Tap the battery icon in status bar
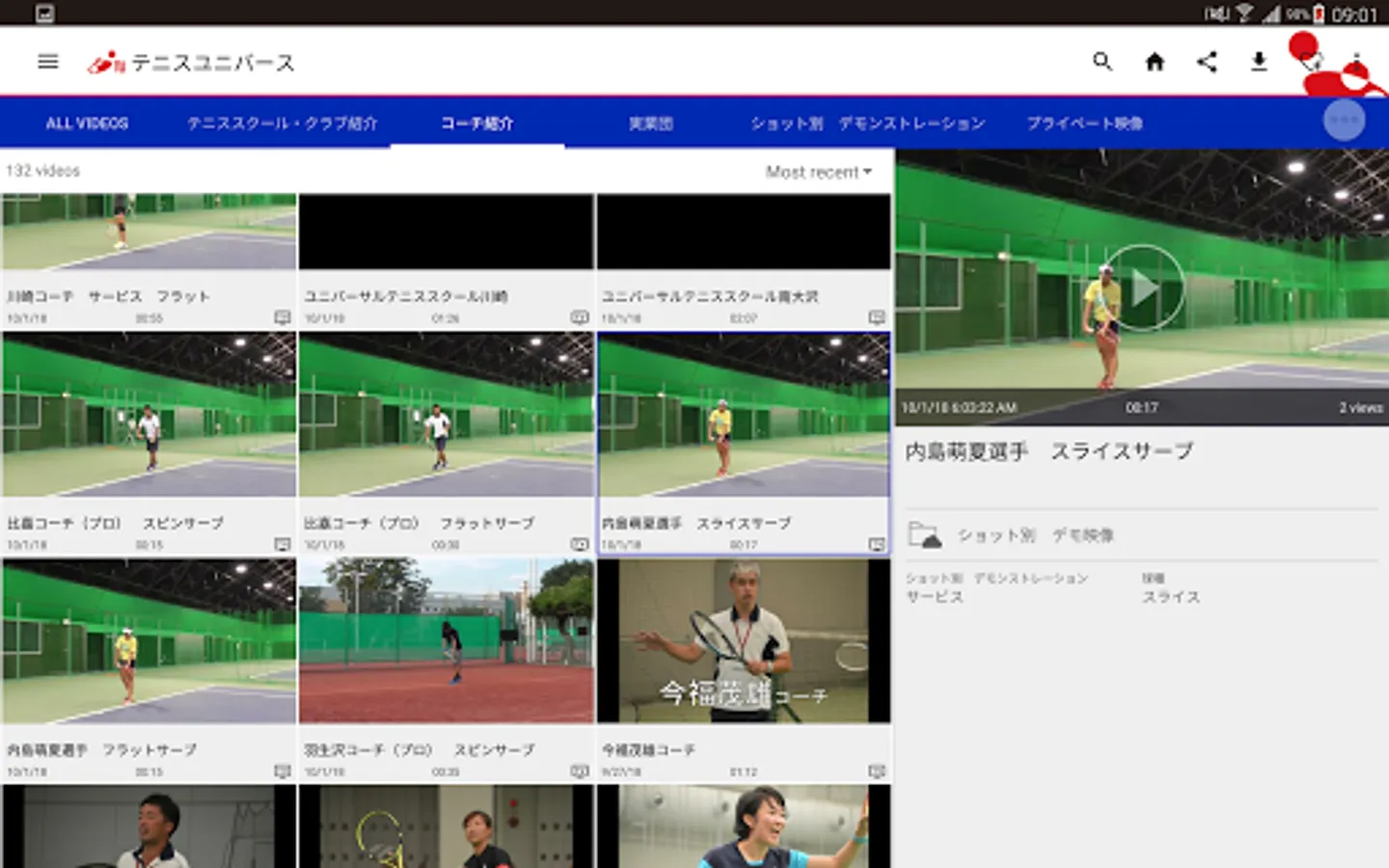1389x868 pixels. (1319, 14)
